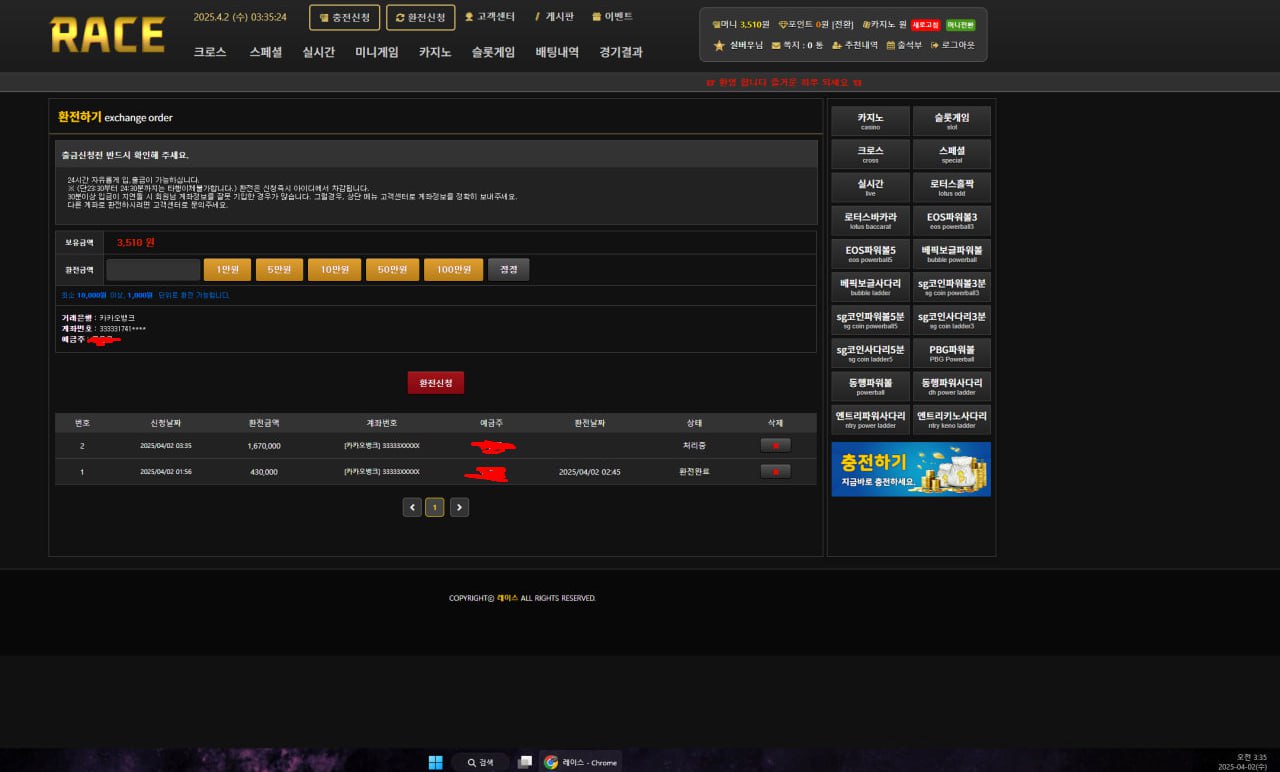Delete withdrawal request row 2

775,446
